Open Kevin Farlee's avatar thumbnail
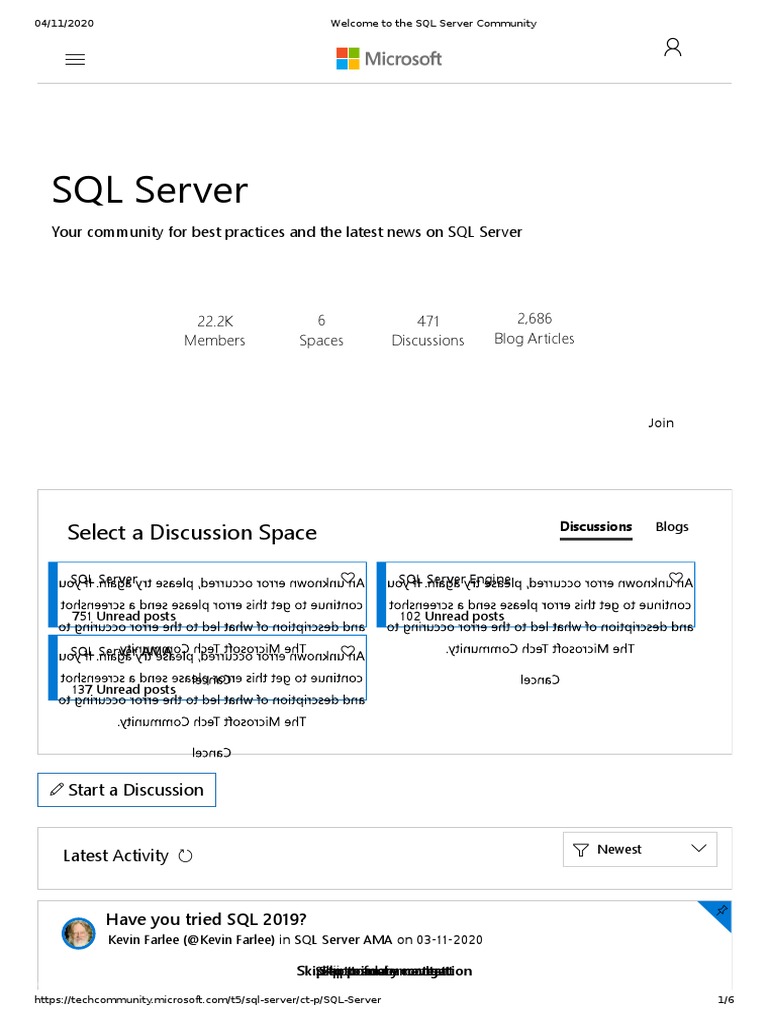 coord(78,932)
